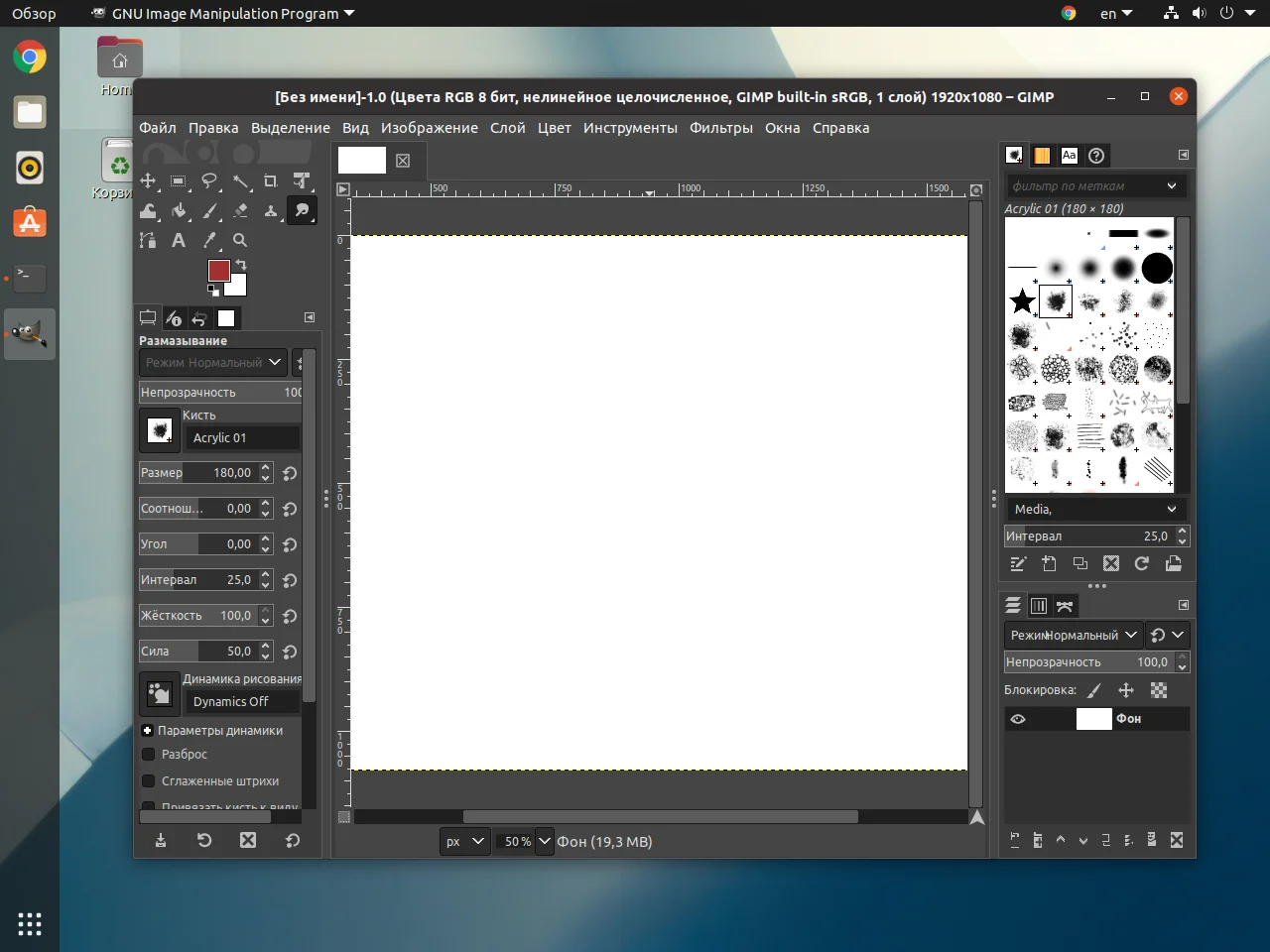Select the Free Select lasso tool
Image resolution: width=1270 pixels, height=952 pixels.
209,181
